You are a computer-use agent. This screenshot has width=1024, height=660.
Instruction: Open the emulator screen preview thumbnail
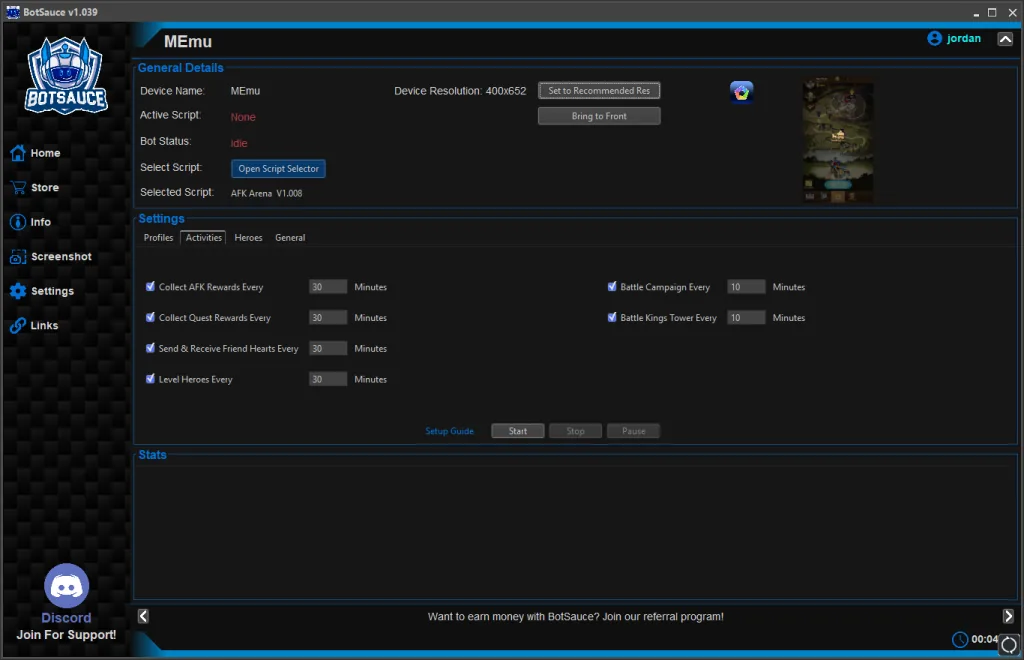838,140
